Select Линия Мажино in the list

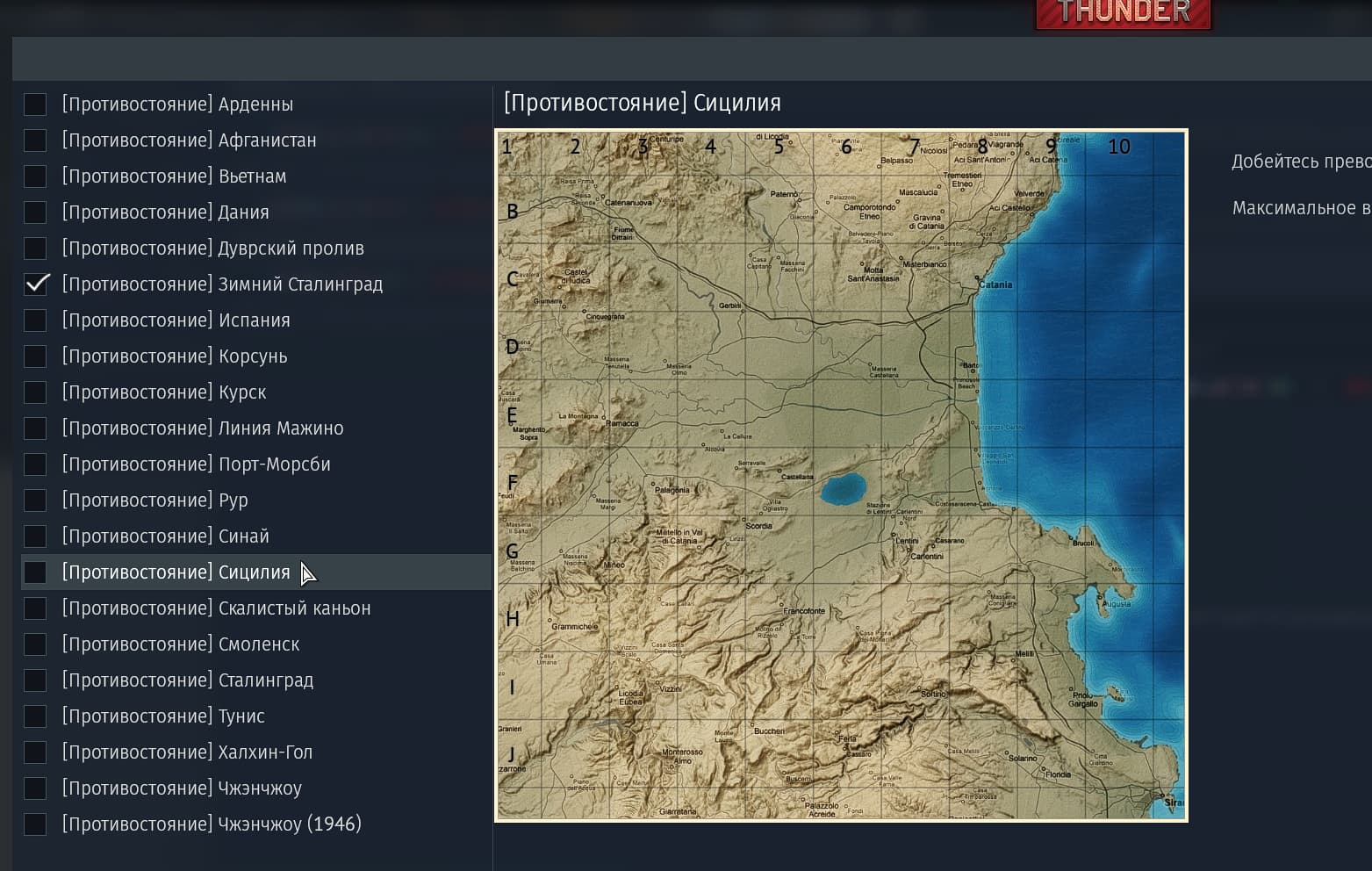(202, 428)
